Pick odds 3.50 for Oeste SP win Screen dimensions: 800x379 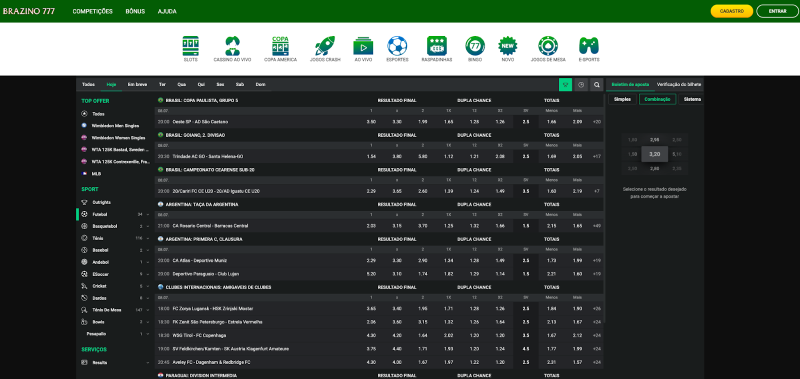371,122
